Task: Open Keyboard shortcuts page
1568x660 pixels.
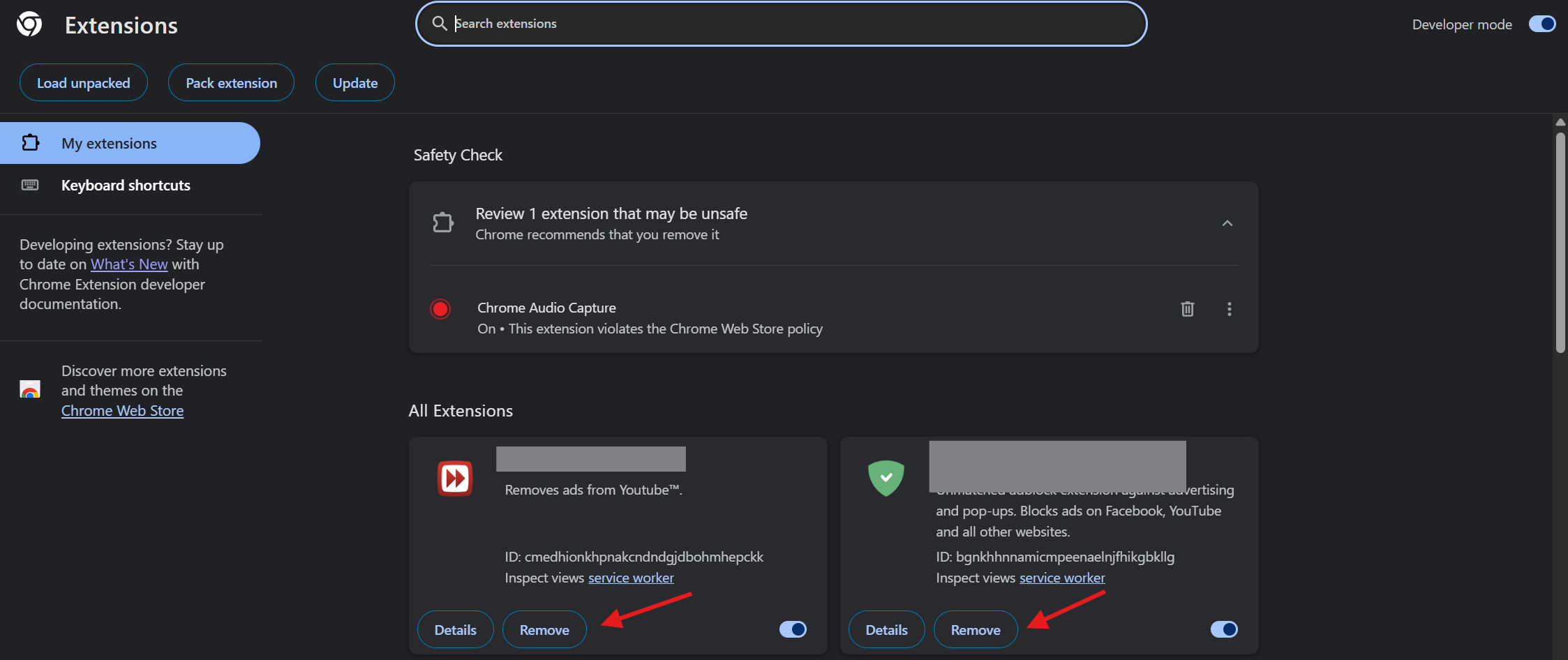Action: (126, 186)
